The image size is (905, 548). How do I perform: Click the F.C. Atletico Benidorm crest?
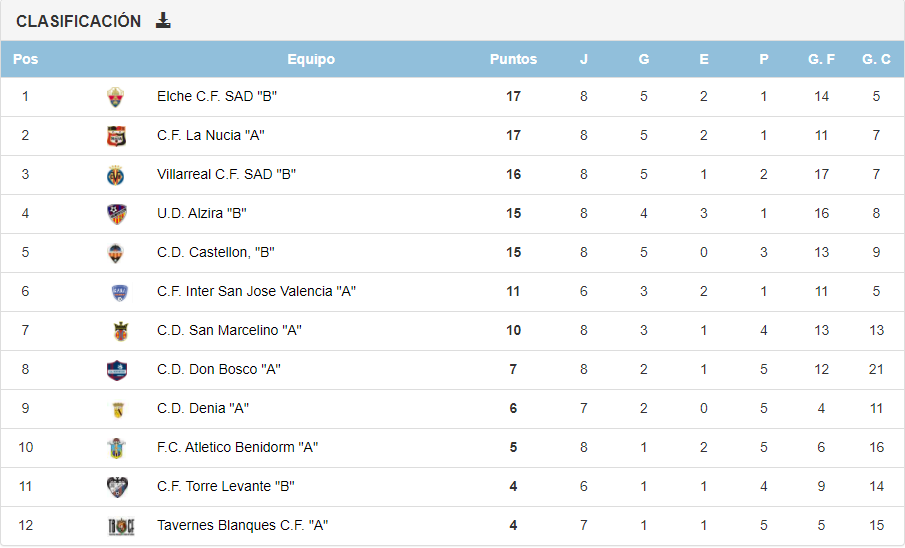[117, 448]
